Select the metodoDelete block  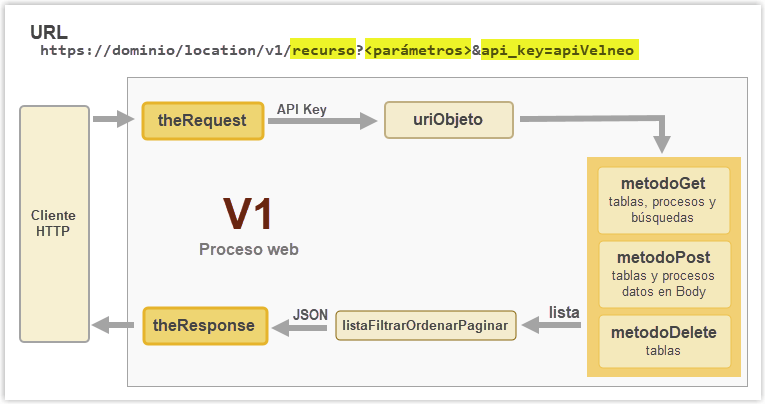pyautogui.click(x=663, y=339)
